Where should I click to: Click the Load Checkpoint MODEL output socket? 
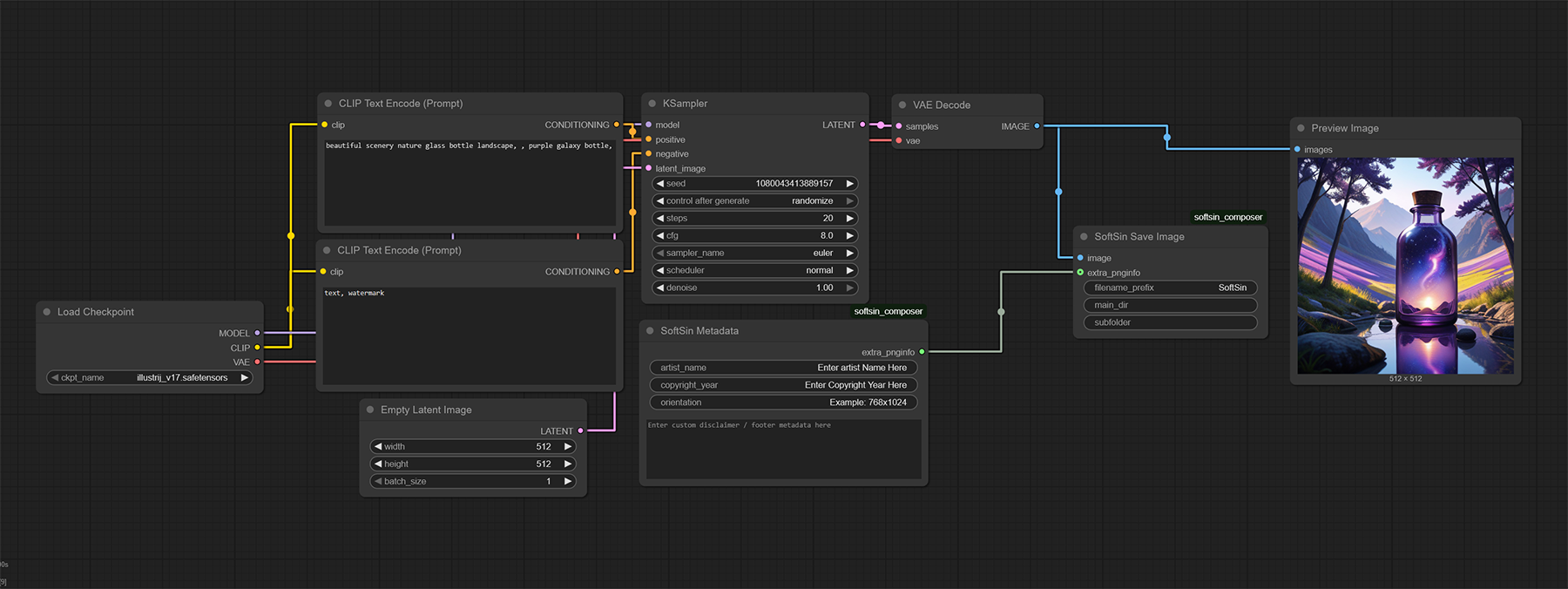tap(257, 333)
